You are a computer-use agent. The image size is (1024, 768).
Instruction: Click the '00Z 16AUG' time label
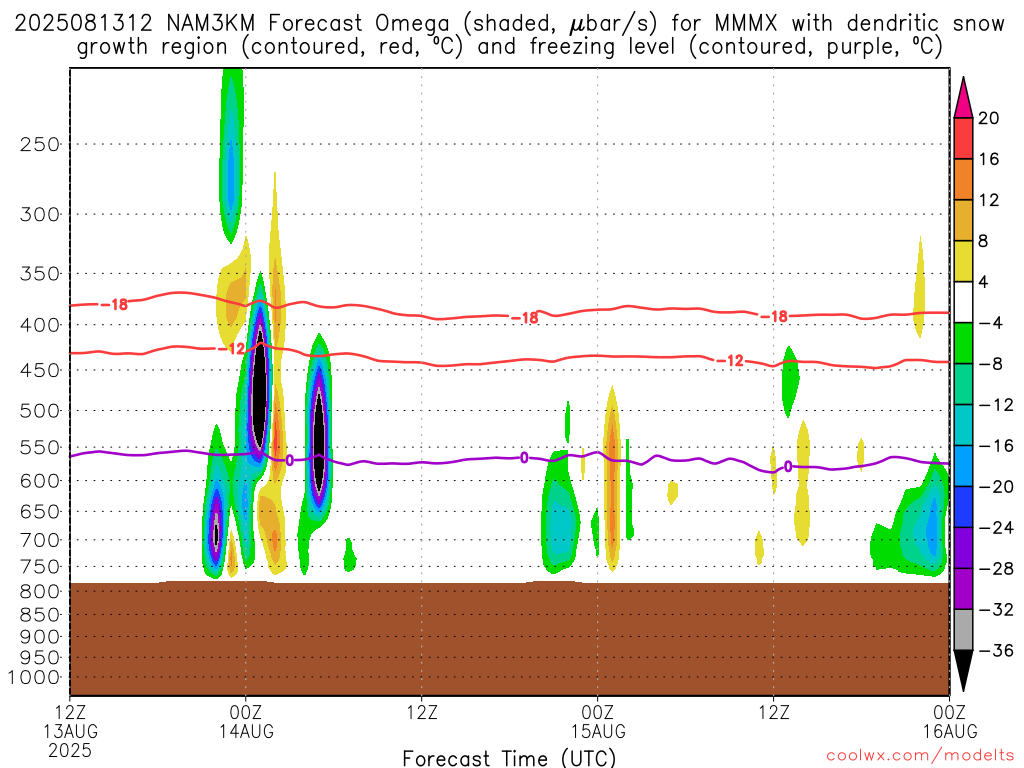950,722
